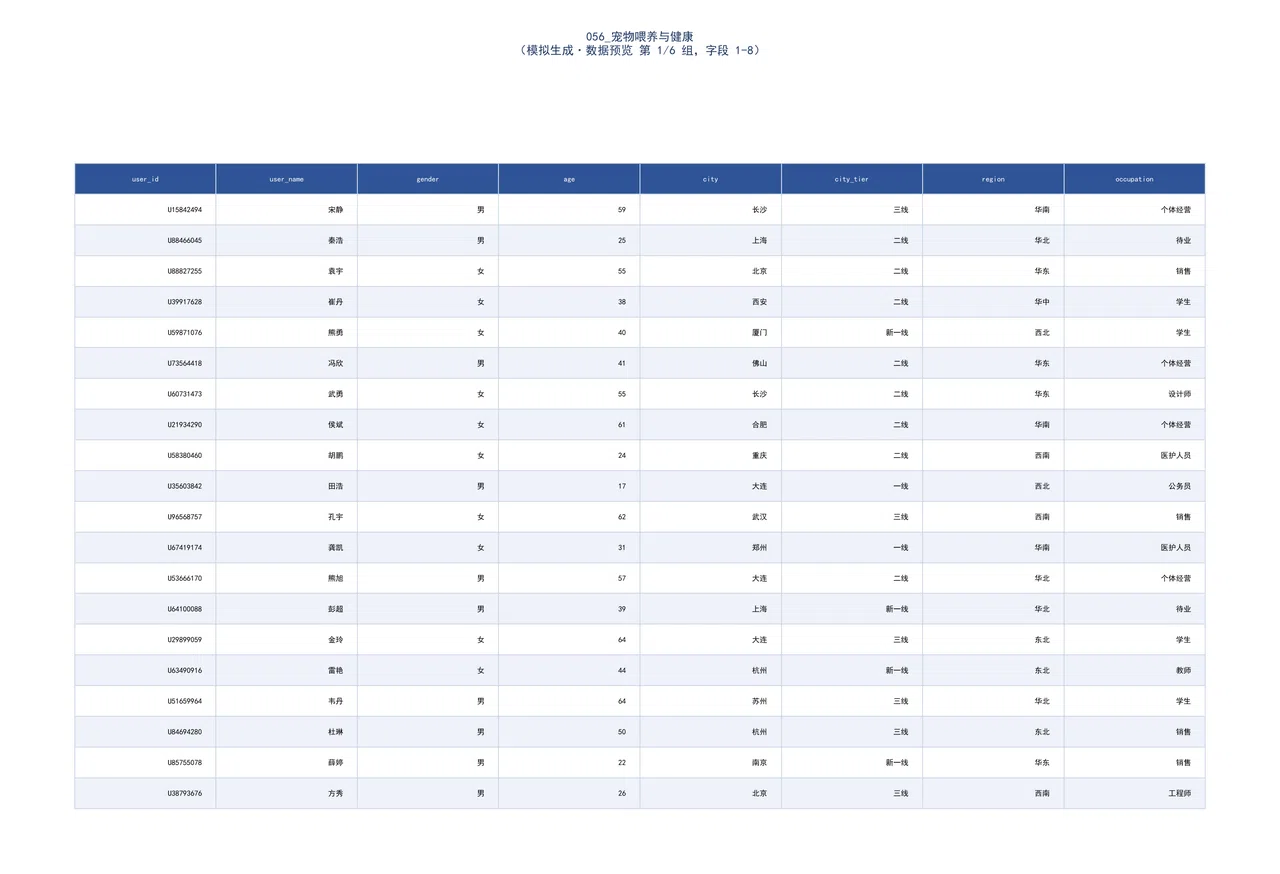The height and width of the screenshot is (874, 1280).
Task: Click the region cell 华中
Action: [993, 302]
